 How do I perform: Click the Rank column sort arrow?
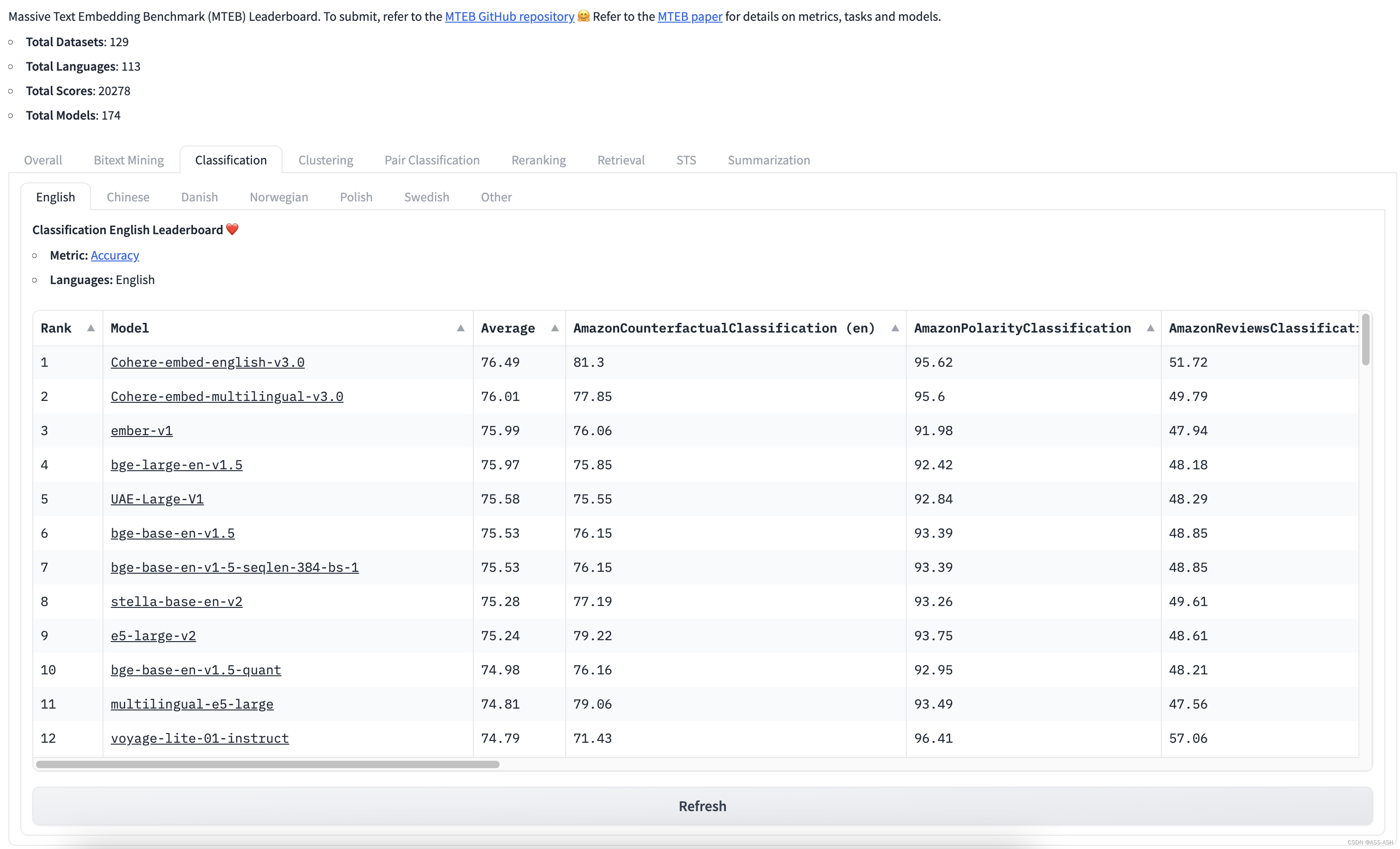tap(91, 328)
